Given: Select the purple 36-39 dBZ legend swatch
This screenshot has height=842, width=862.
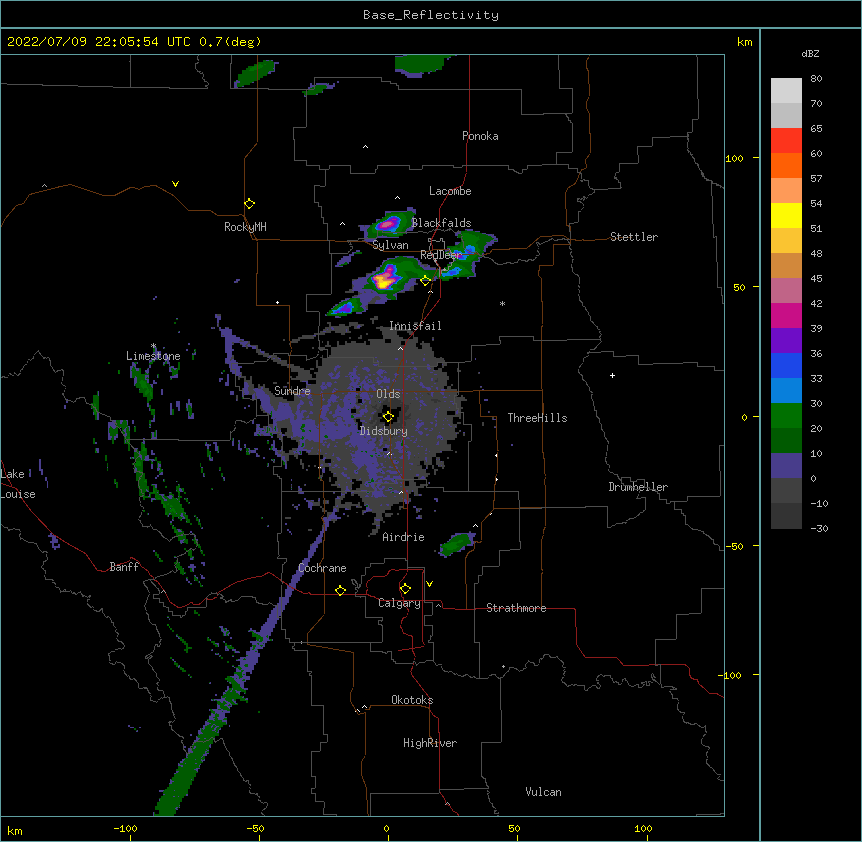Looking at the screenshot, I should point(786,341).
